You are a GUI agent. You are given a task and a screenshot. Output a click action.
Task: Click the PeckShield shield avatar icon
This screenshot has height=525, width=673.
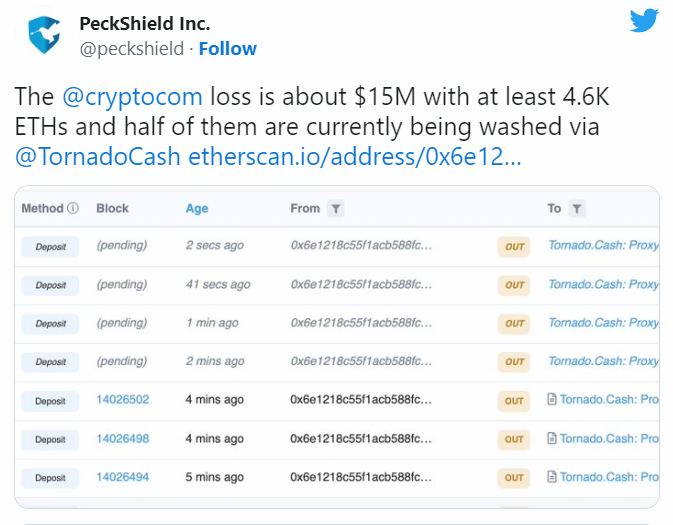pyautogui.click(x=42, y=34)
